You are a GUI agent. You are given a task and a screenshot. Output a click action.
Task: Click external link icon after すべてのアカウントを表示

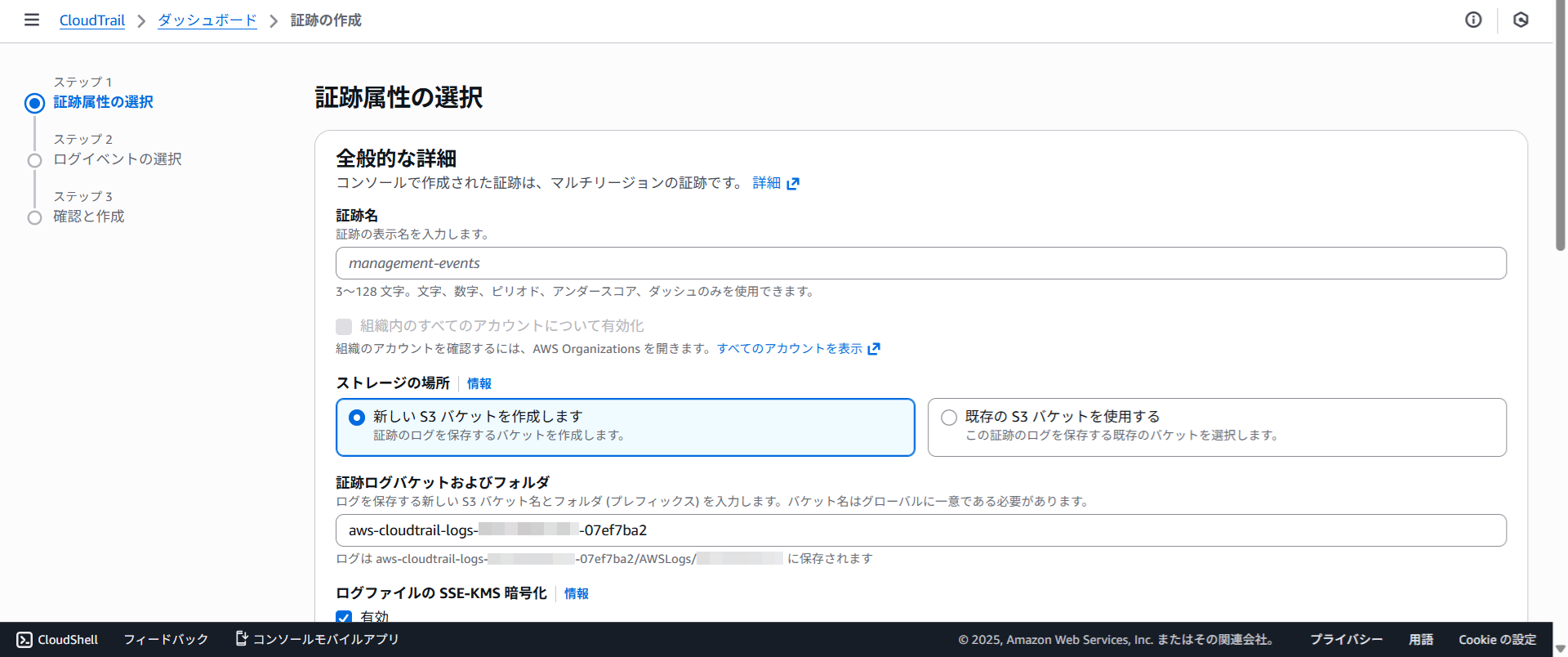(x=874, y=349)
